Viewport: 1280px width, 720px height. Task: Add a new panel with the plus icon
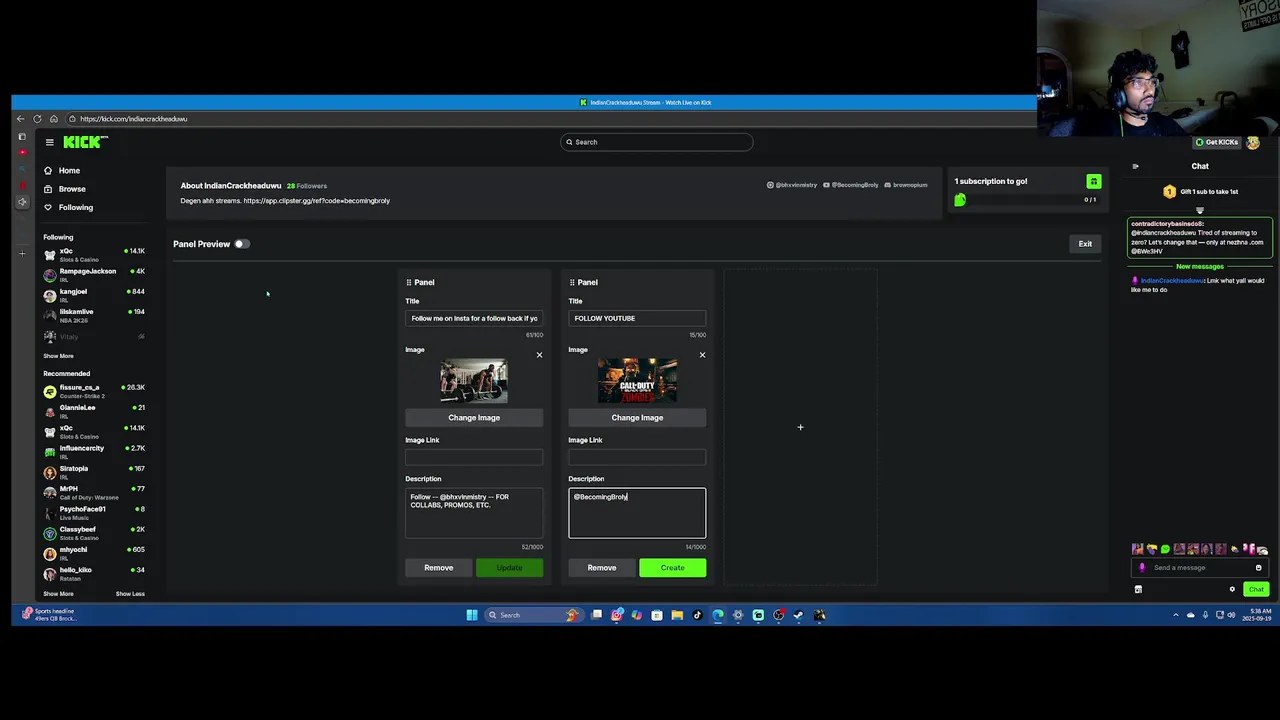point(800,427)
